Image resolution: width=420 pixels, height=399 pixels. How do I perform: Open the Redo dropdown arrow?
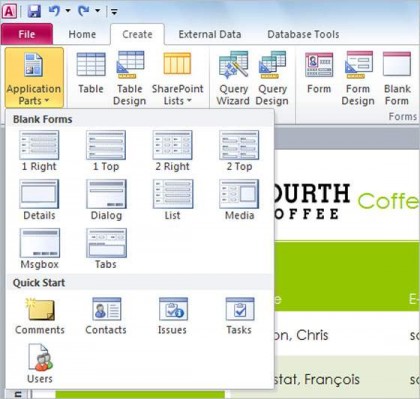coord(97,11)
